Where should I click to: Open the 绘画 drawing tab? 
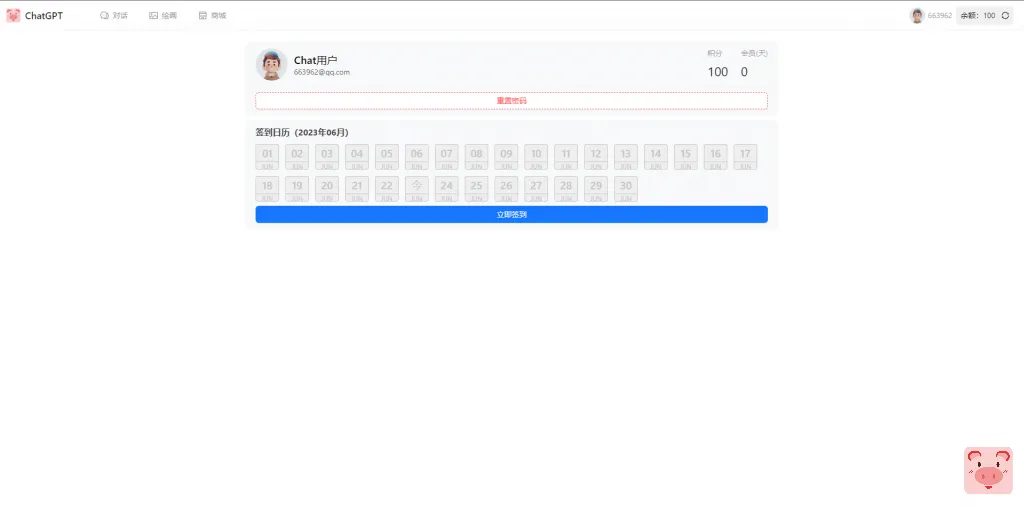163,16
